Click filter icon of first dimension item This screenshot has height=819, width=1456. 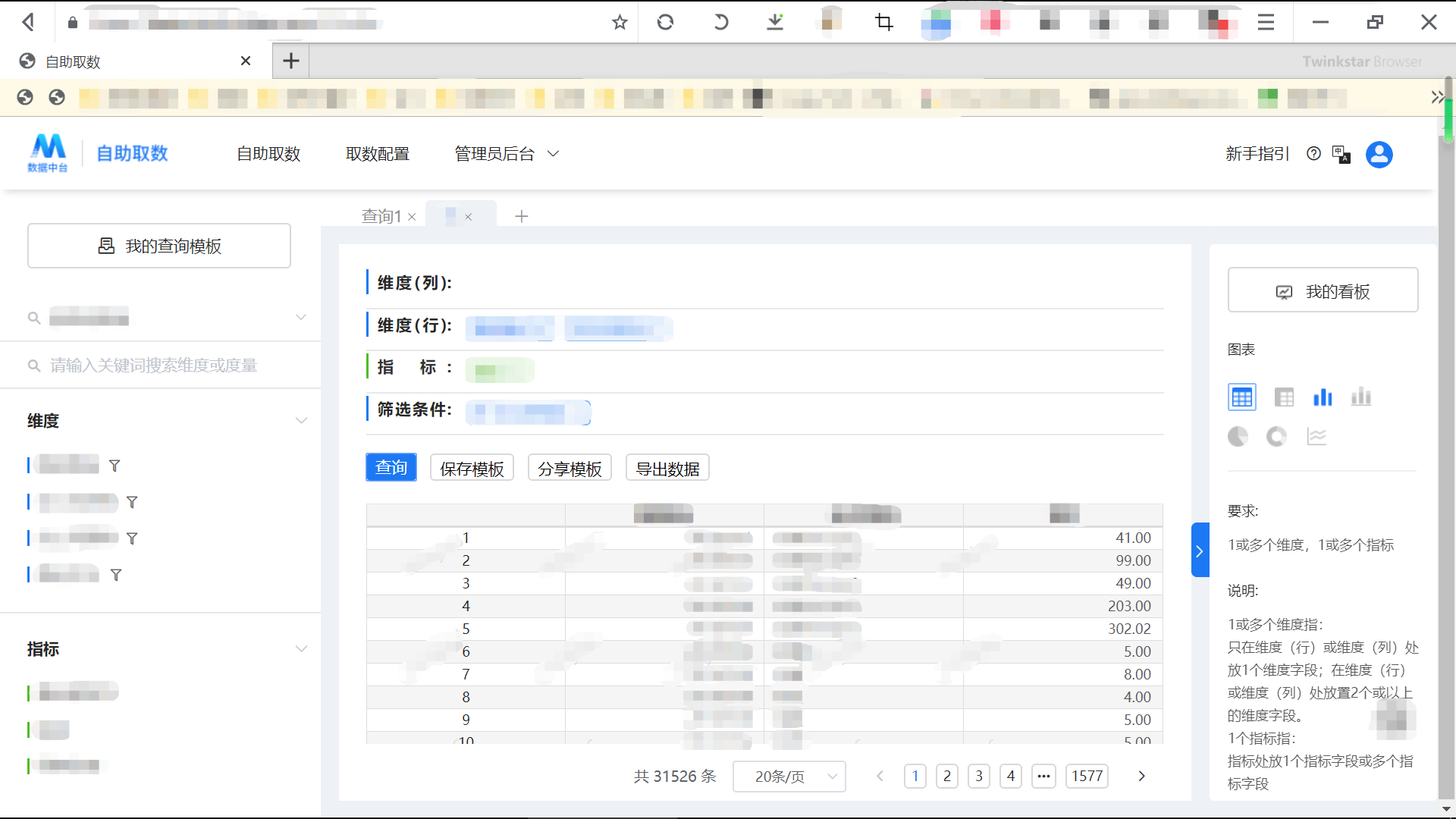115,466
